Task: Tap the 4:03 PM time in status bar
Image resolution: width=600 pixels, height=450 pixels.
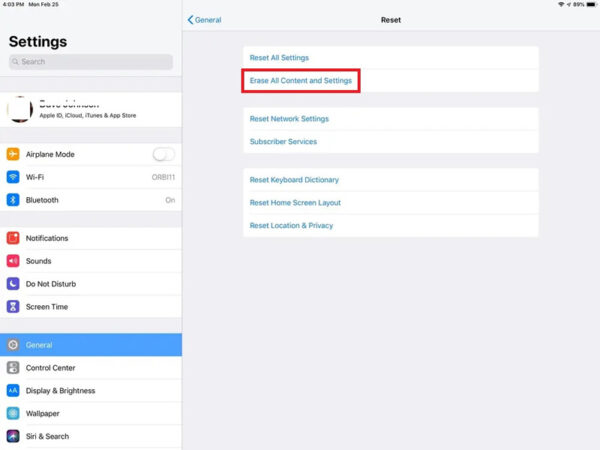Action: pos(13,5)
